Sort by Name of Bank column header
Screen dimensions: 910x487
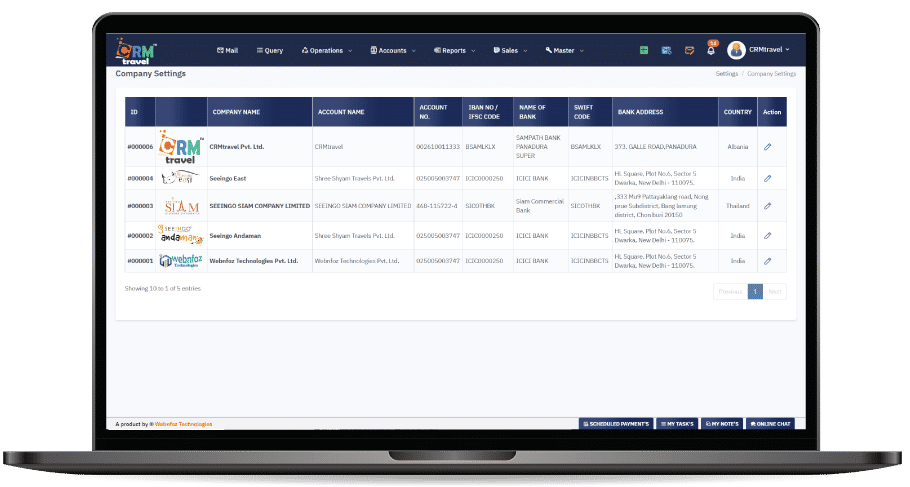pyautogui.click(x=540, y=112)
